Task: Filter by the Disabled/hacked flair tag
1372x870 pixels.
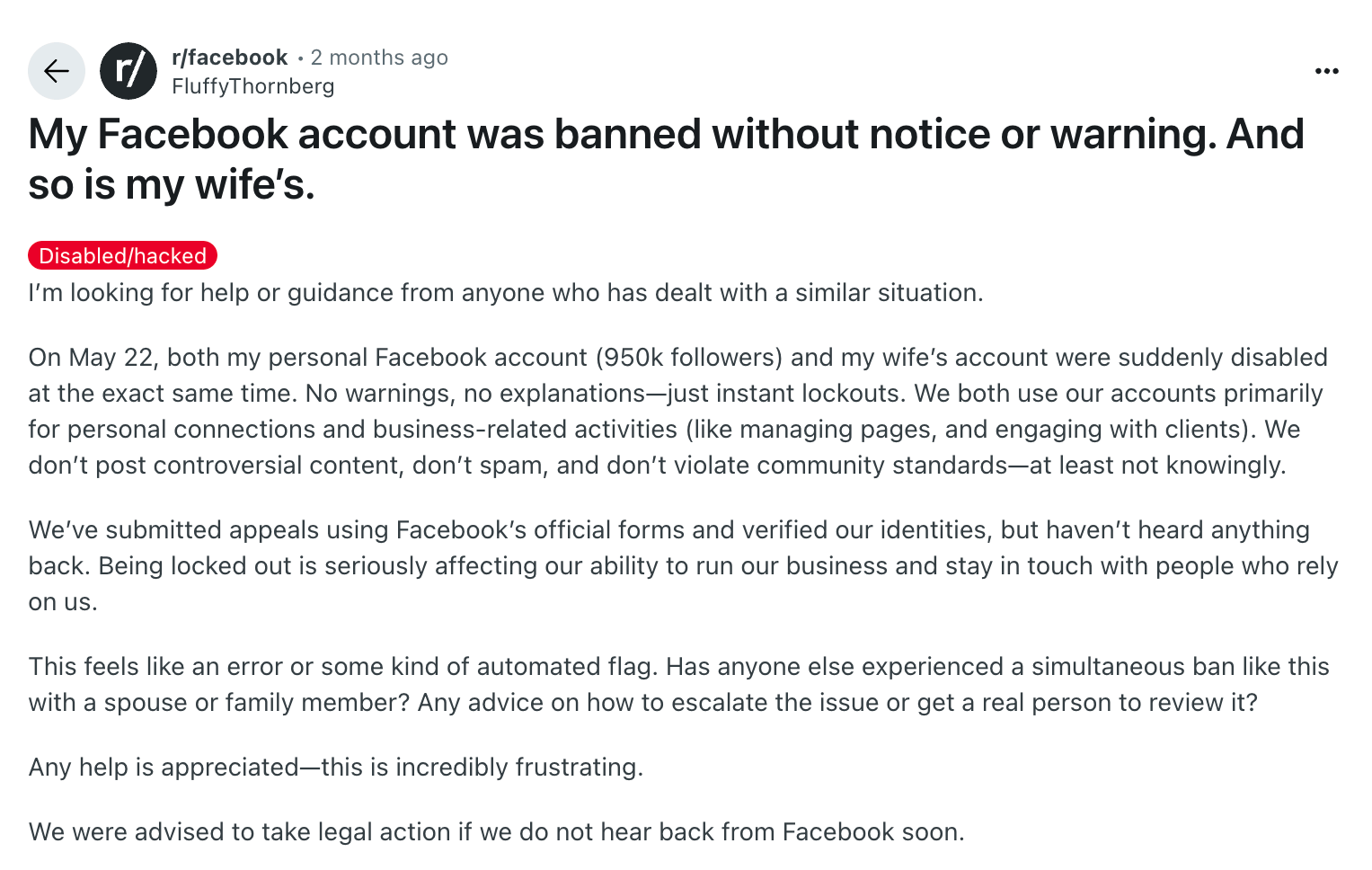Action: tap(123, 256)
